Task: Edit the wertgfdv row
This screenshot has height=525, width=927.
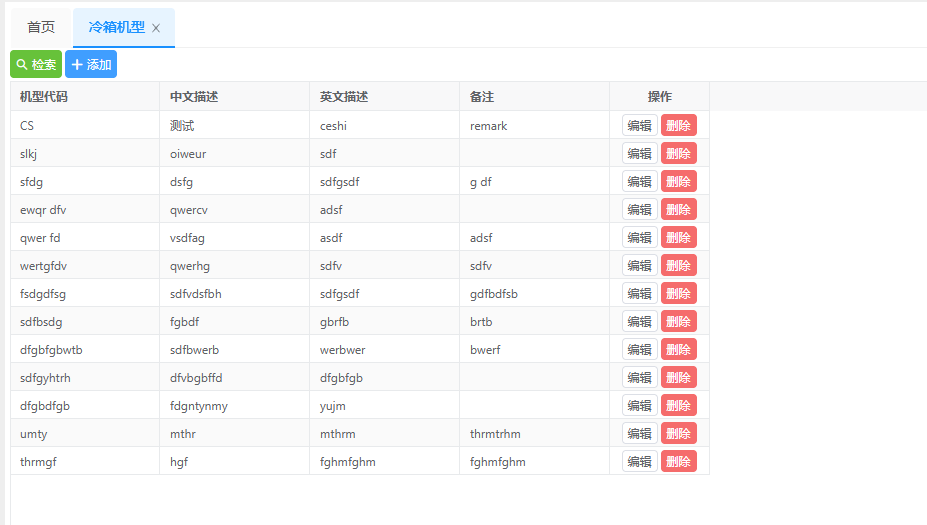Action: point(639,266)
